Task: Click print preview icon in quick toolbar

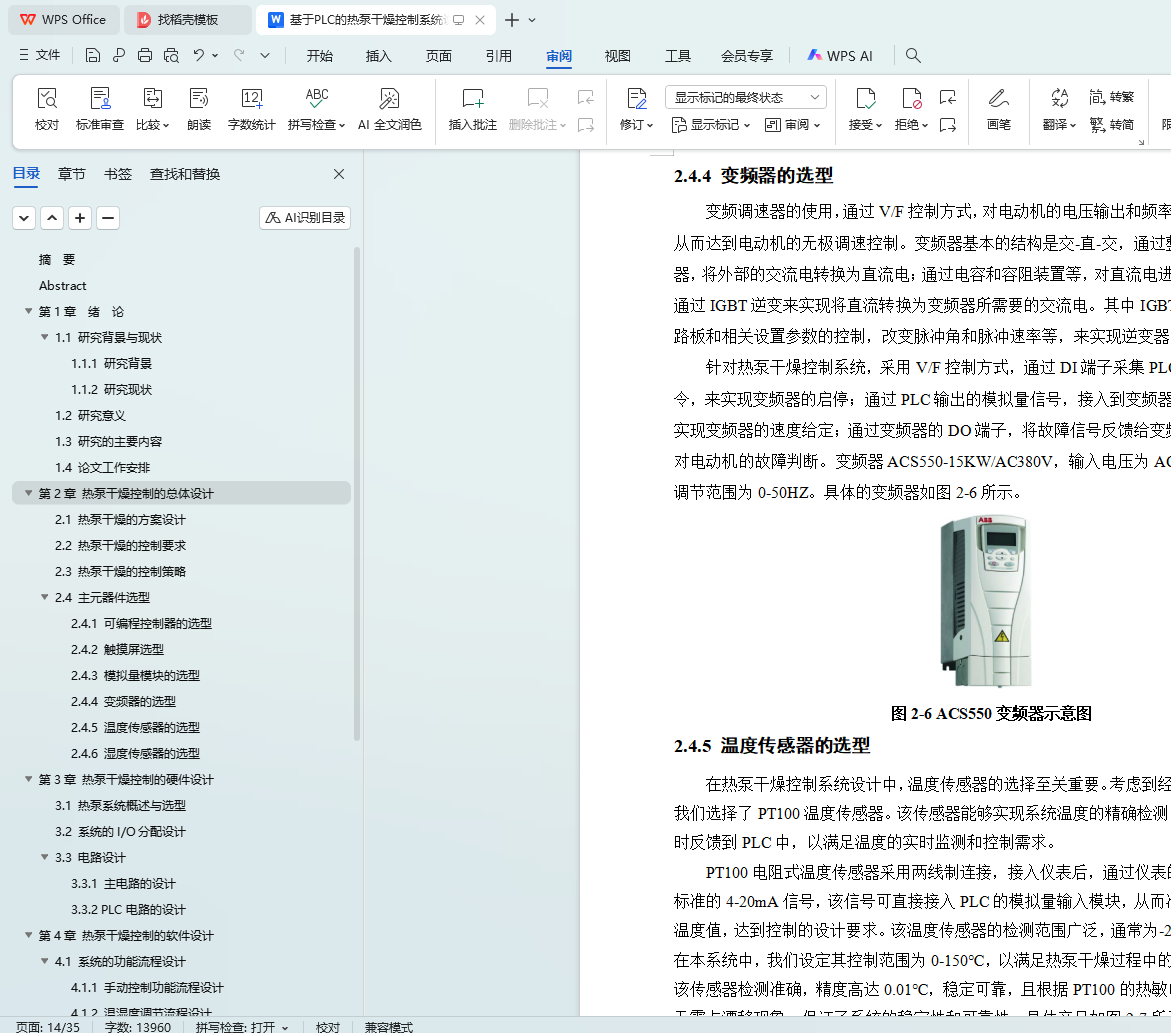Action: pos(172,55)
